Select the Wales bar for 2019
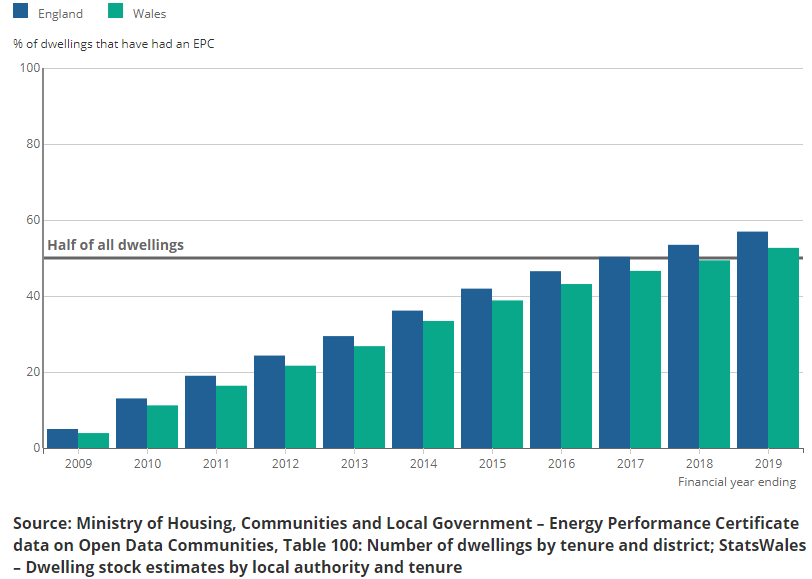Viewport: 812px width, 579px height. click(783, 348)
